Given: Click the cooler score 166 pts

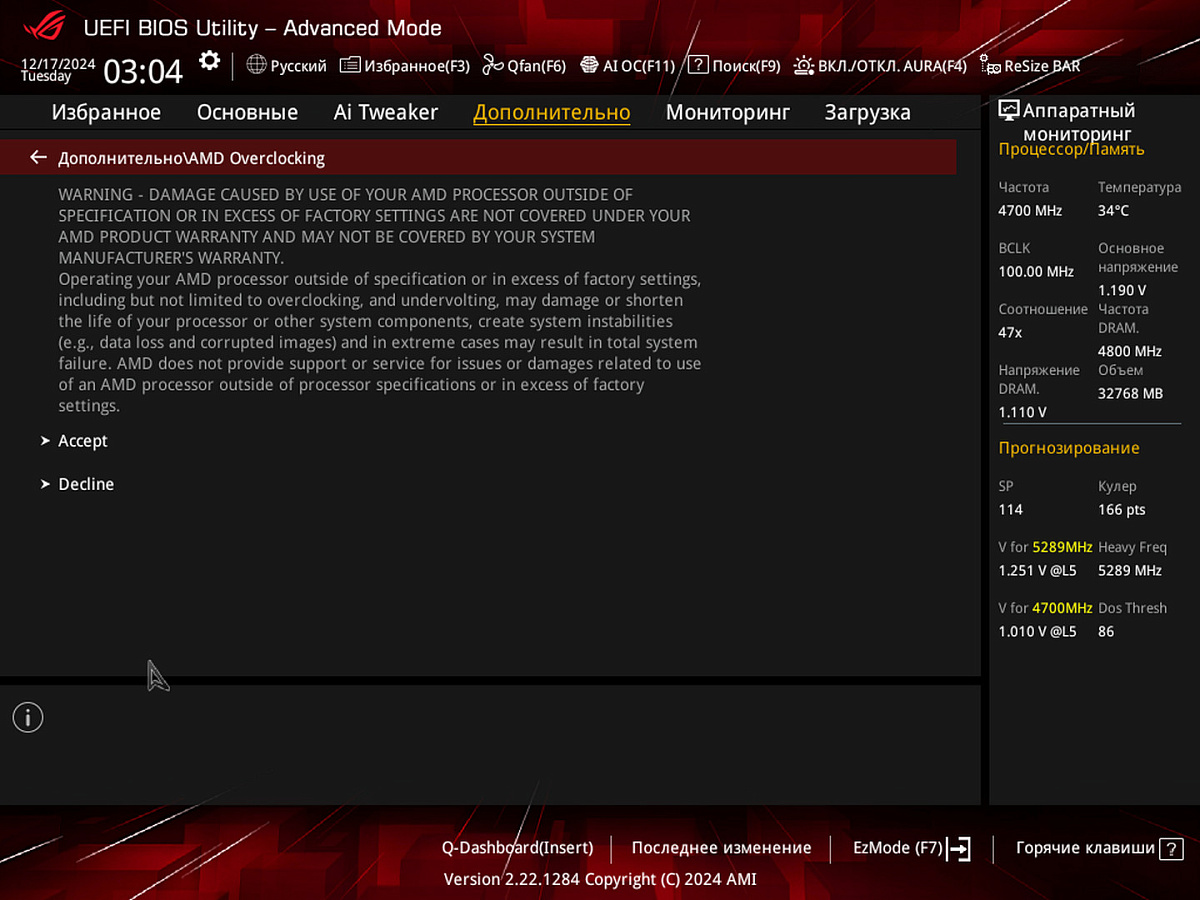Looking at the screenshot, I should click(1122, 510).
